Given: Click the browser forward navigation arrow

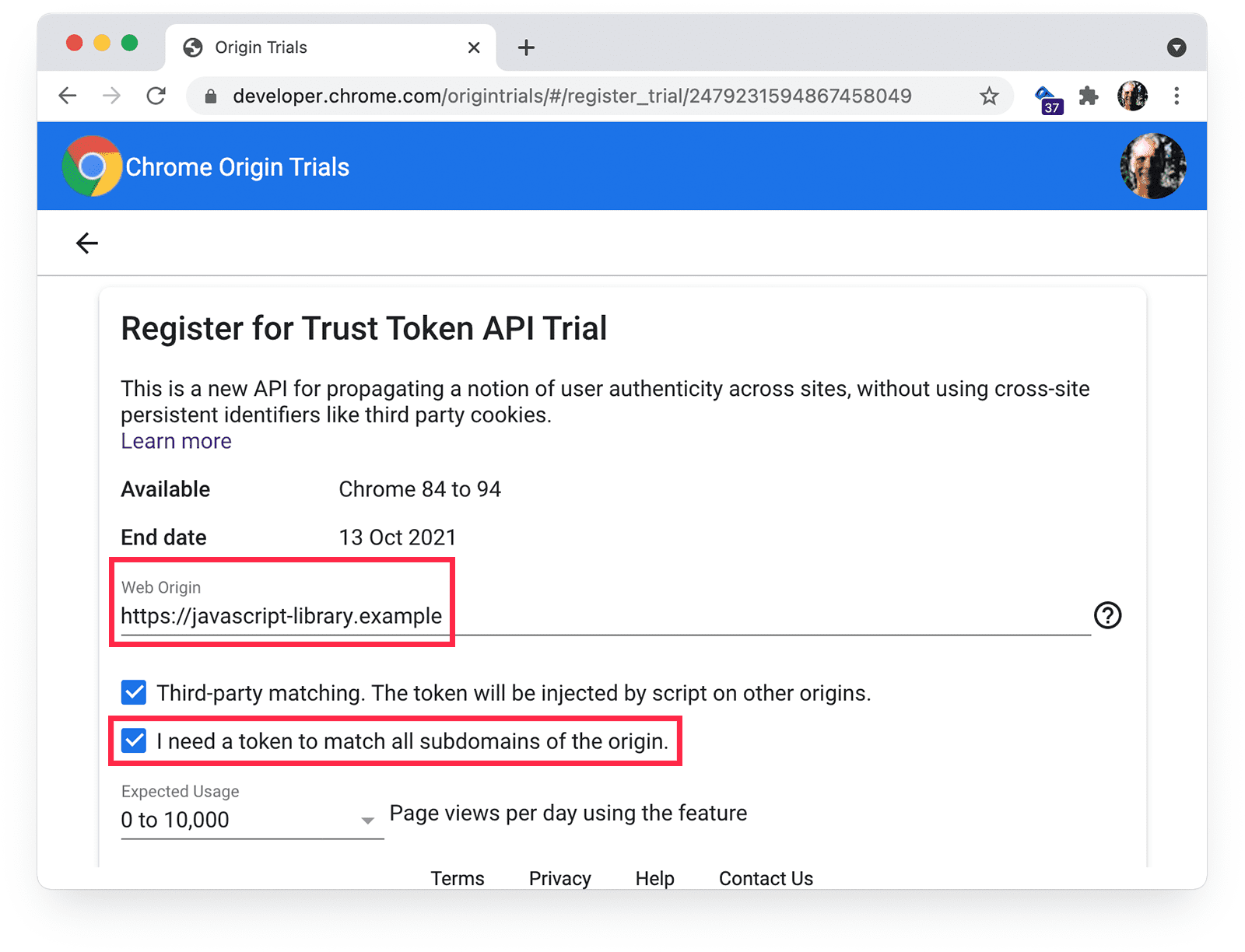Looking at the screenshot, I should pyautogui.click(x=112, y=96).
